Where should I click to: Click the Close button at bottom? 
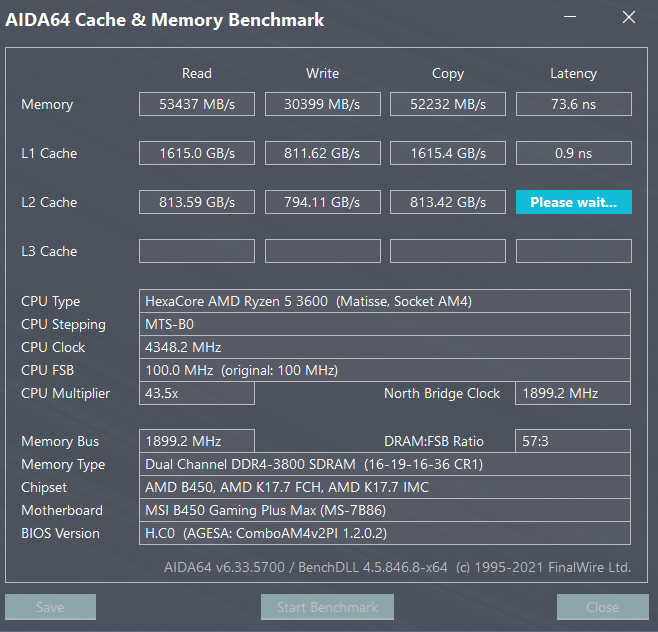tap(603, 607)
